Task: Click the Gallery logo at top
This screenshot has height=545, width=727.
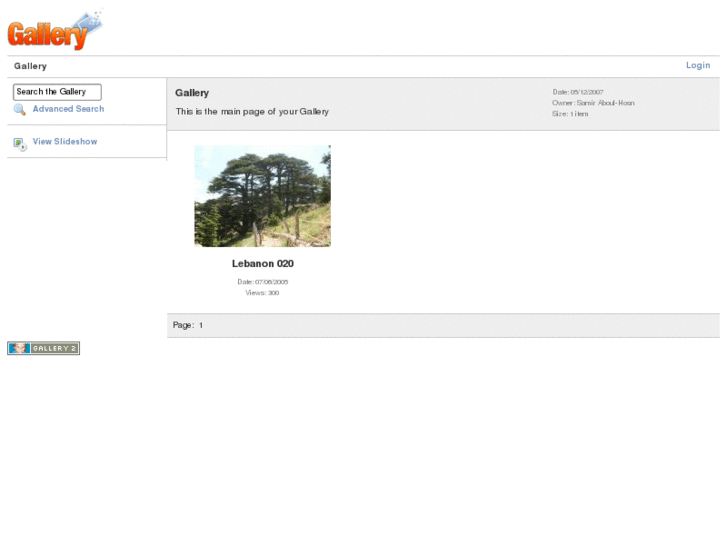Action: pyautogui.click(x=55, y=30)
